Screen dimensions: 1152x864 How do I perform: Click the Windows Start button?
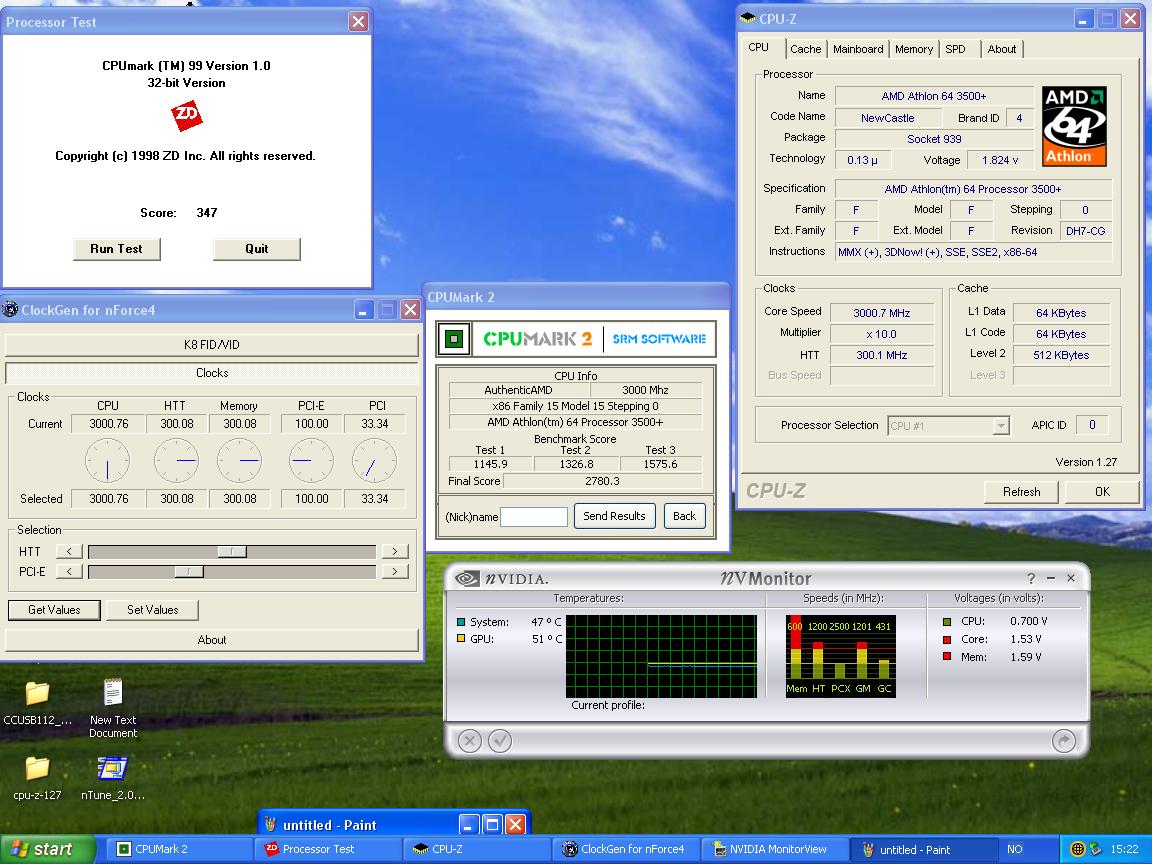pos(46,849)
